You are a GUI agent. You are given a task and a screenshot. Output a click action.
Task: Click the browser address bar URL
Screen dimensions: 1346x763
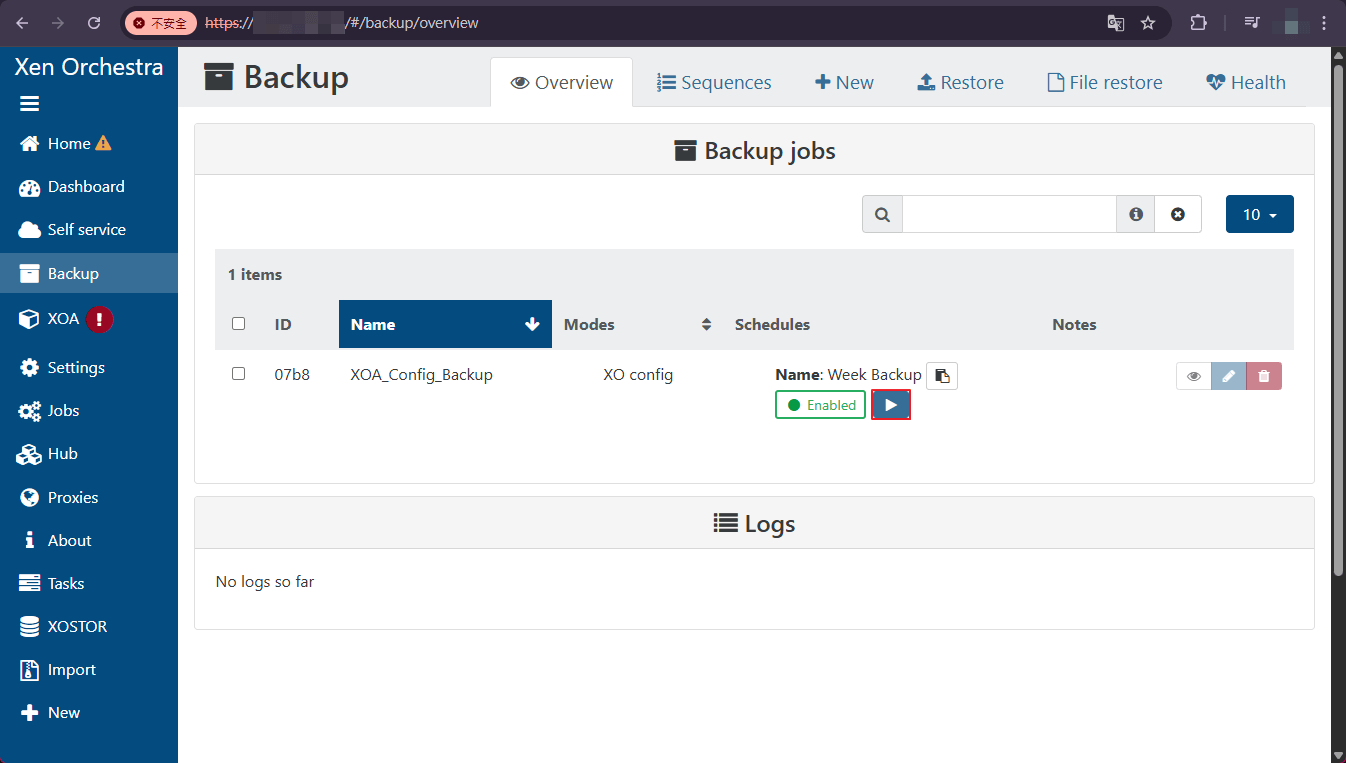[341, 22]
